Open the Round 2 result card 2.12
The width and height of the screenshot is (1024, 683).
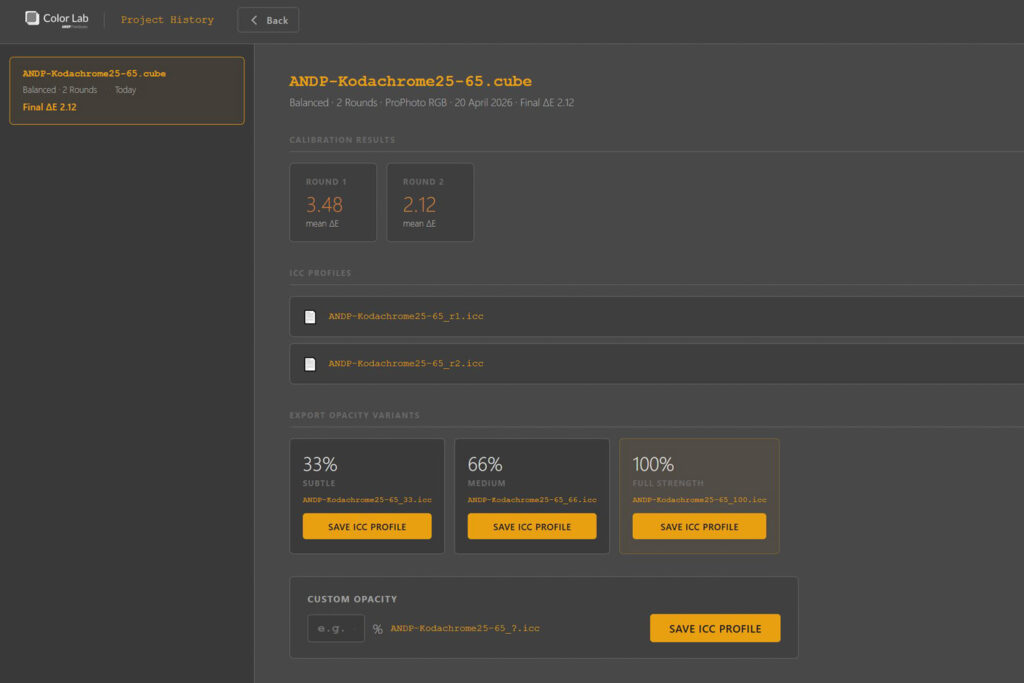pyautogui.click(x=430, y=202)
